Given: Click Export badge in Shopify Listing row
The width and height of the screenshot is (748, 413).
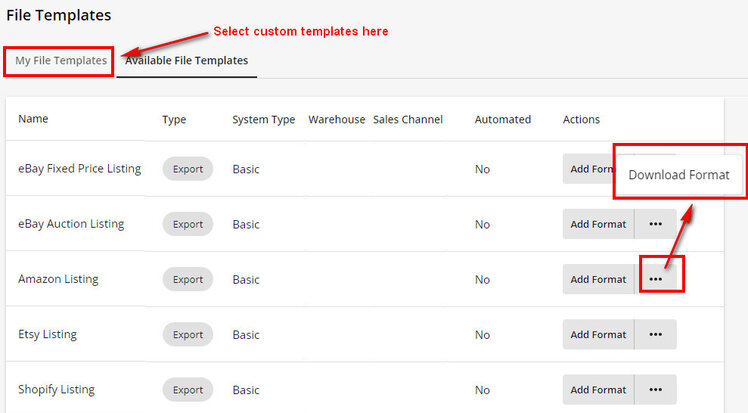Looking at the screenshot, I should pos(187,390).
